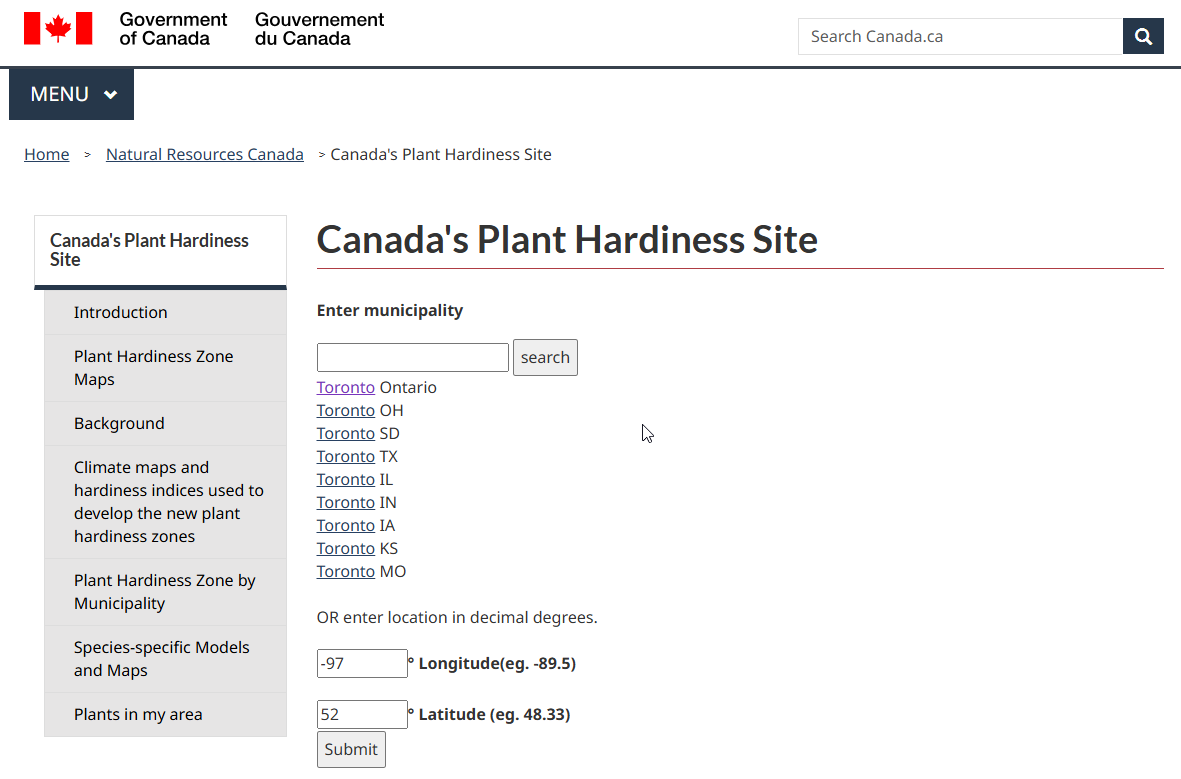Click the Submit button
Screen dimensions: 1181x779
[351, 750]
